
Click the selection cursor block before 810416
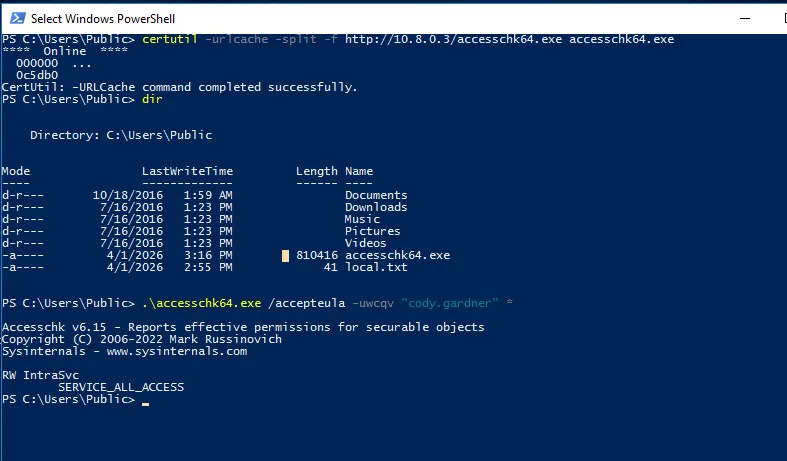[285, 256]
